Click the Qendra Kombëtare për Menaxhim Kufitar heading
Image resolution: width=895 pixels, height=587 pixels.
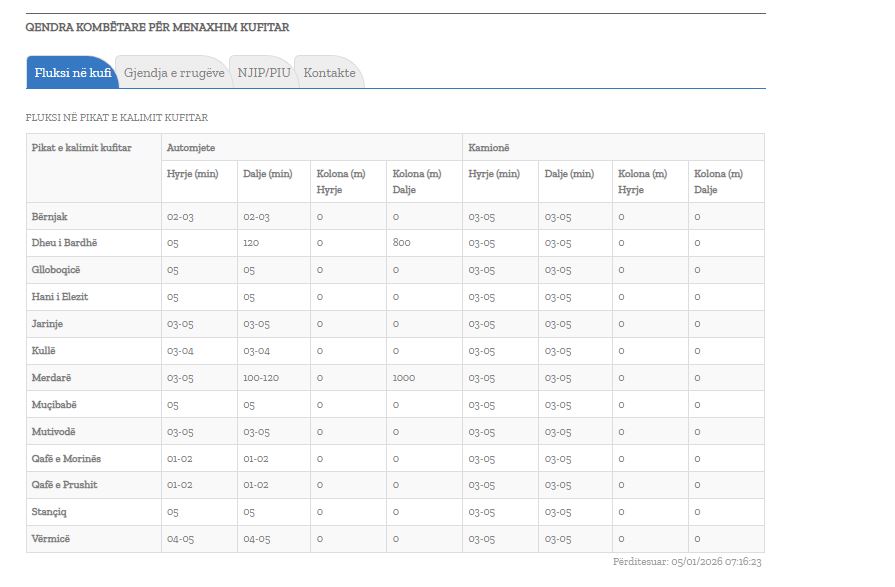157,27
